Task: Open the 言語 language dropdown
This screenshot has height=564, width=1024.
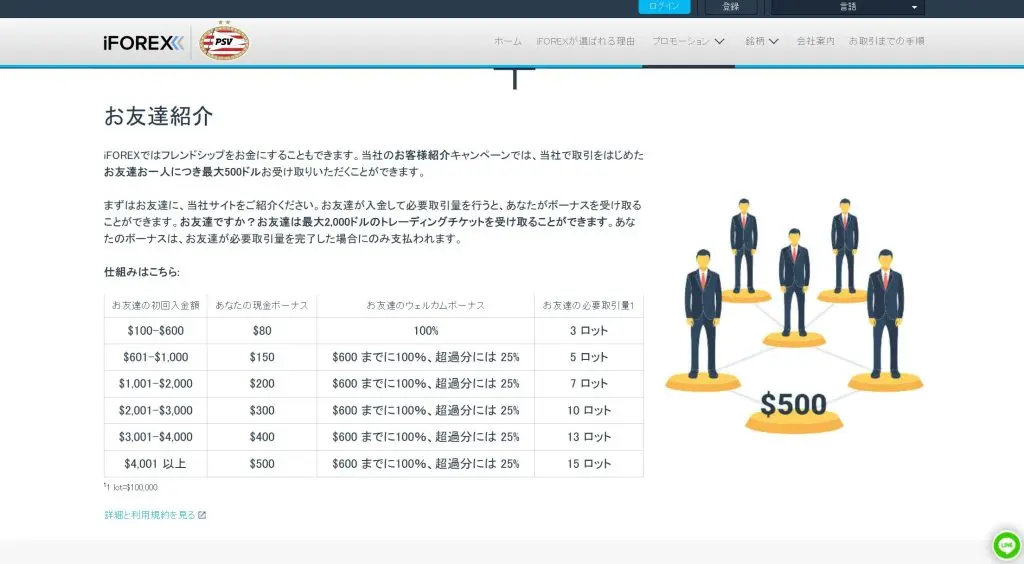Action: [x=848, y=7]
